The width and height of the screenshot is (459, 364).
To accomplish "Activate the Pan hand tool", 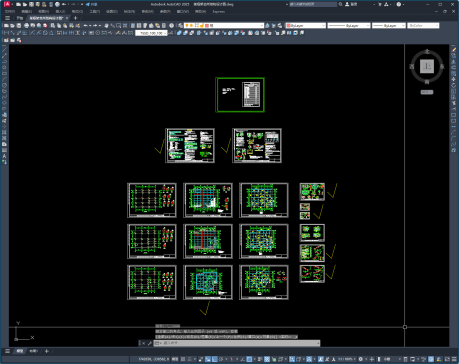I will point(106,25).
